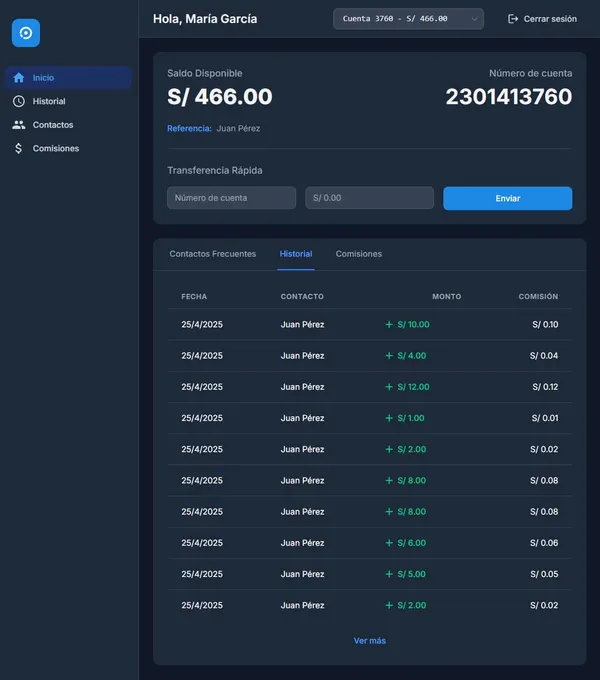Open Contactos from the sidebar

coord(68,125)
